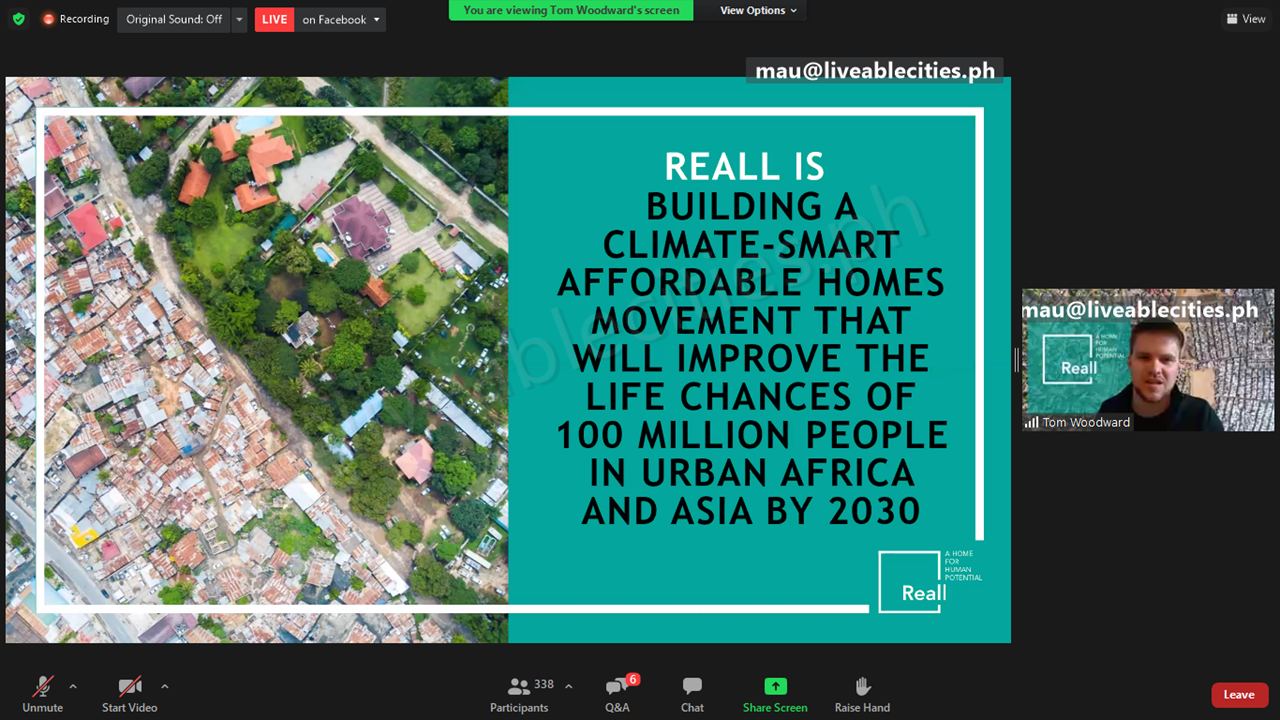Click the panel divider handle beside shared screen

click(1016, 360)
